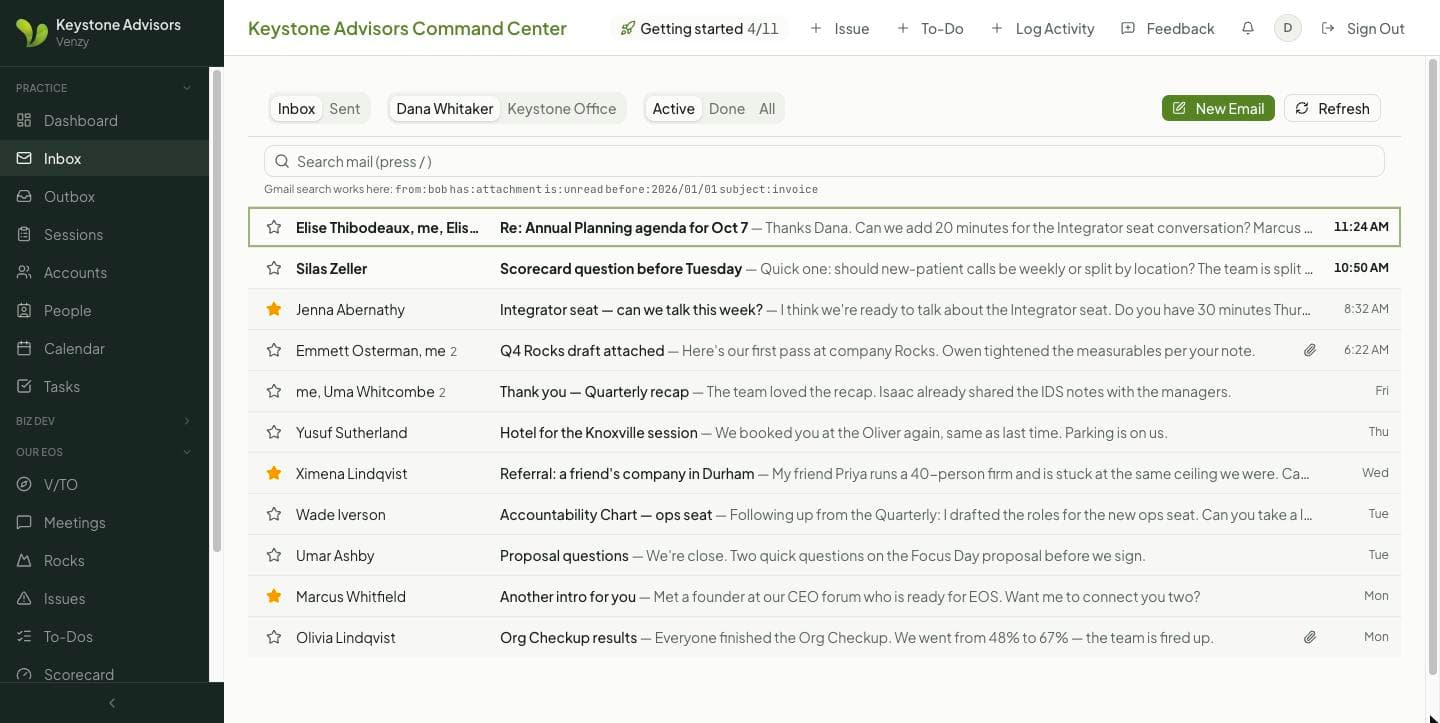
Task: Compose a New Email
Action: (x=1218, y=108)
